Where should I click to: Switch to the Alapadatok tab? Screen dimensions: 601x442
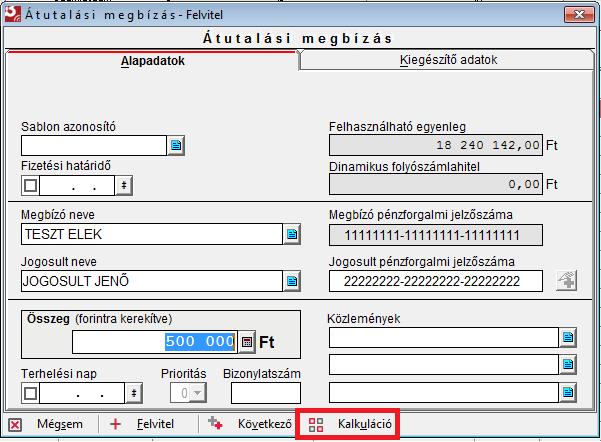pyautogui.click(x=153, y=61)
